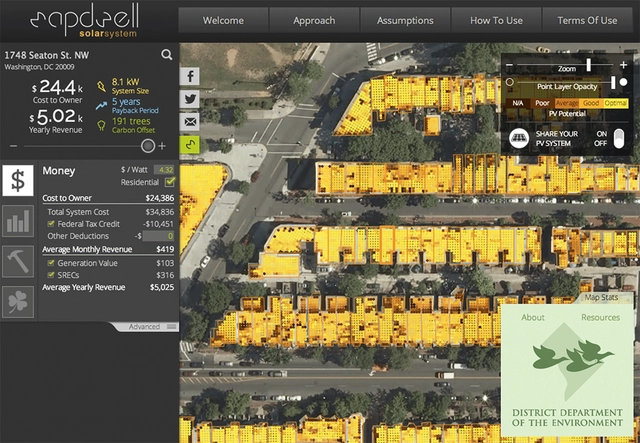This screenshot has width=640, height=443.
Task: Click the Total System Cost $34,836 row
Action: tap(110, 212)
